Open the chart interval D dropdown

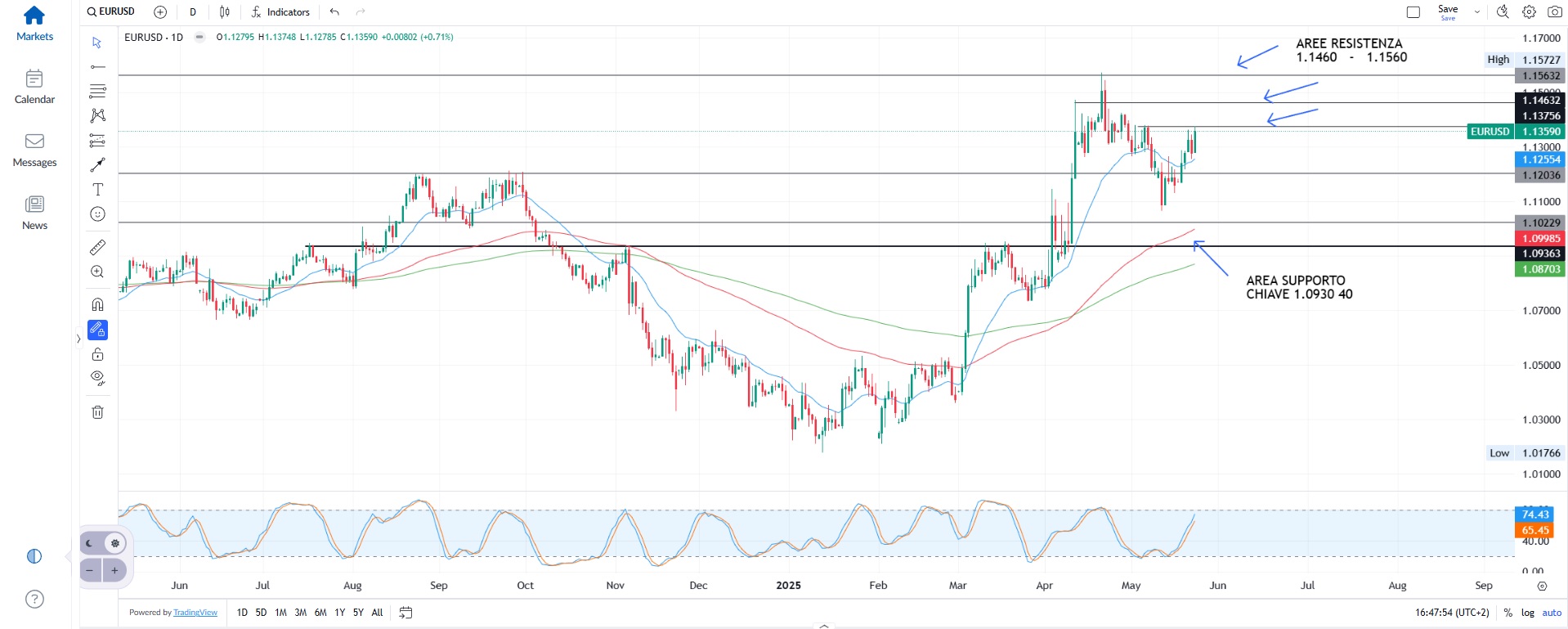click(x=193, y=12)
